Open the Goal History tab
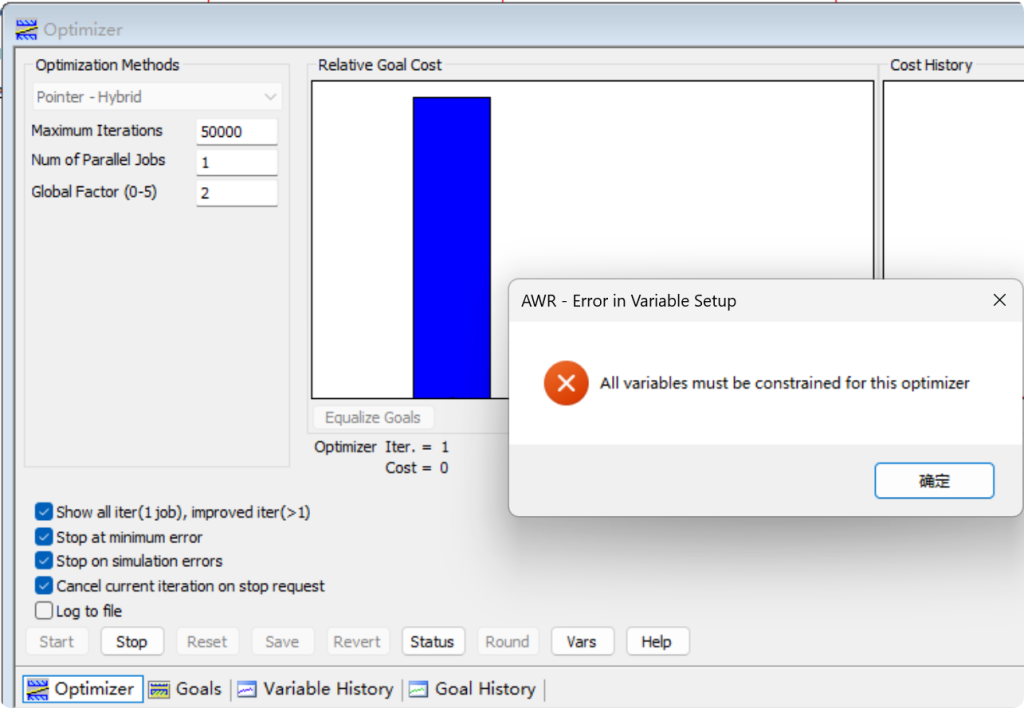1024x708 pixels. pyautogui.click(x=484, y=689)
